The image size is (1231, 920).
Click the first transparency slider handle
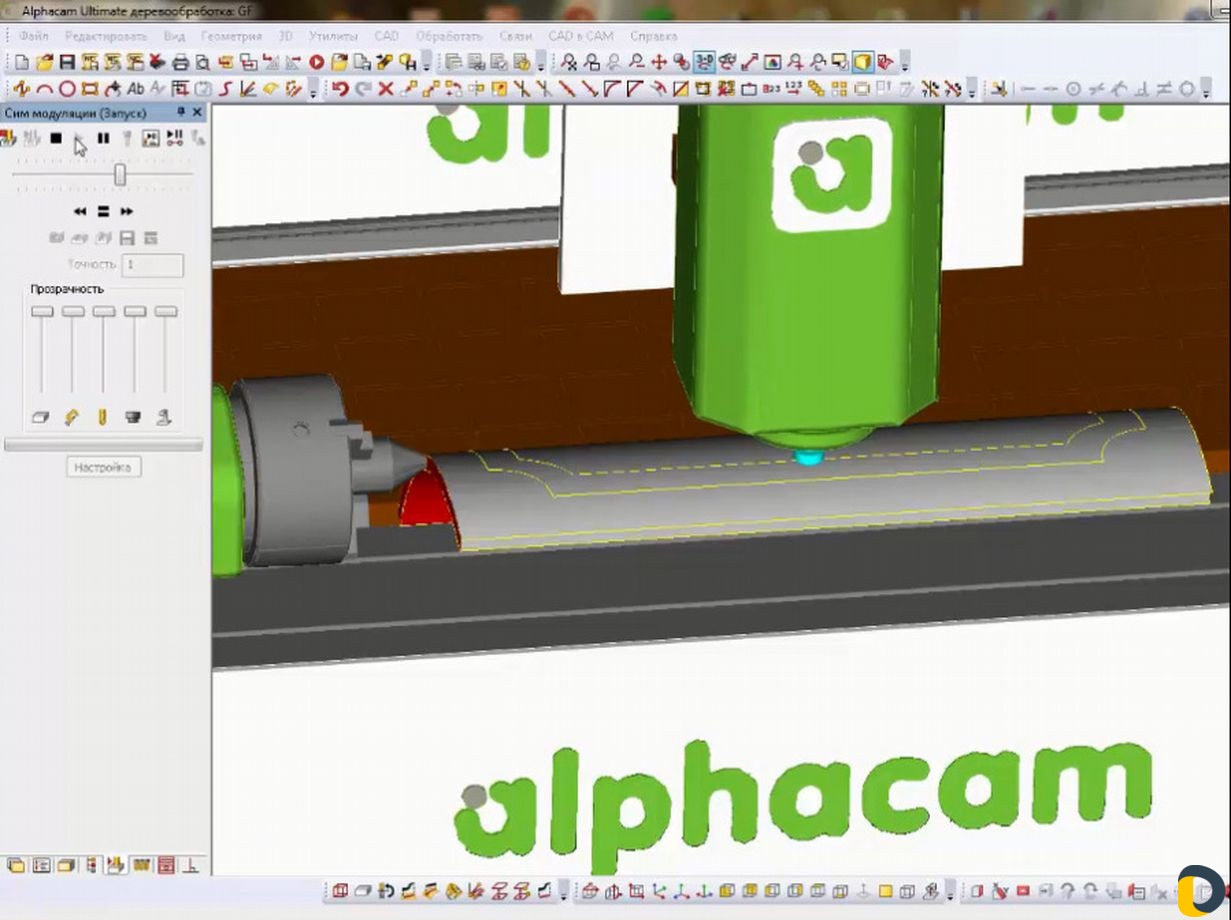42,312
